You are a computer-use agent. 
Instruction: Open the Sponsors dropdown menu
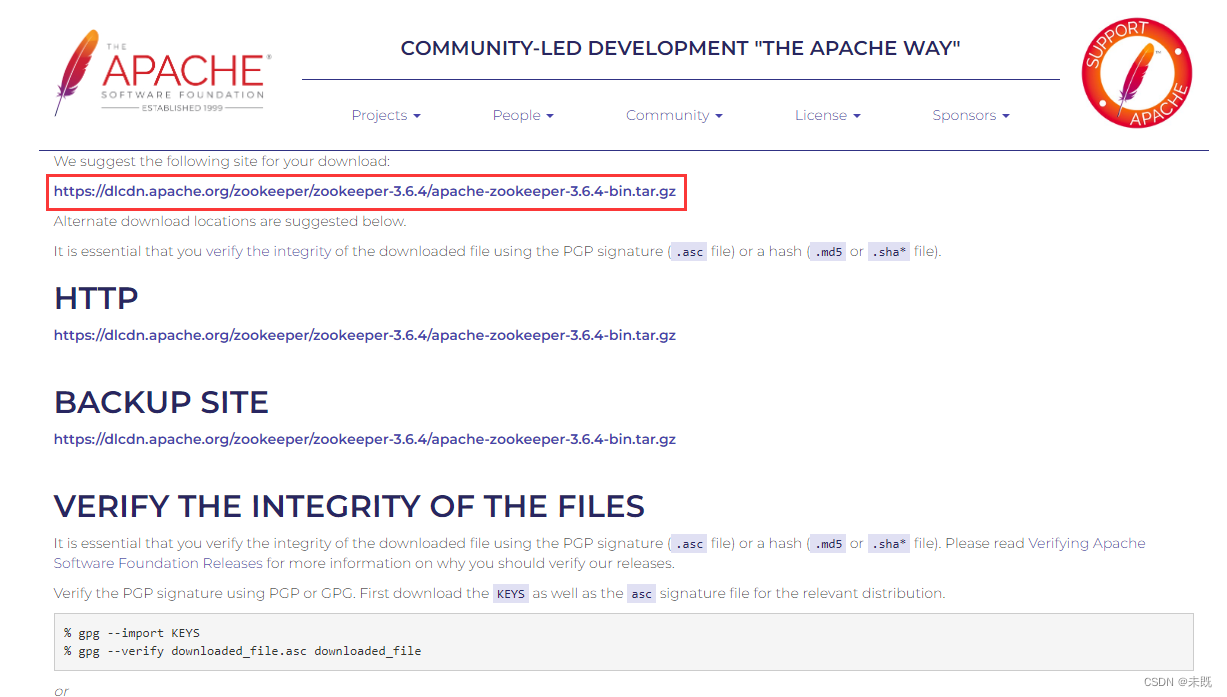(971, 115)
